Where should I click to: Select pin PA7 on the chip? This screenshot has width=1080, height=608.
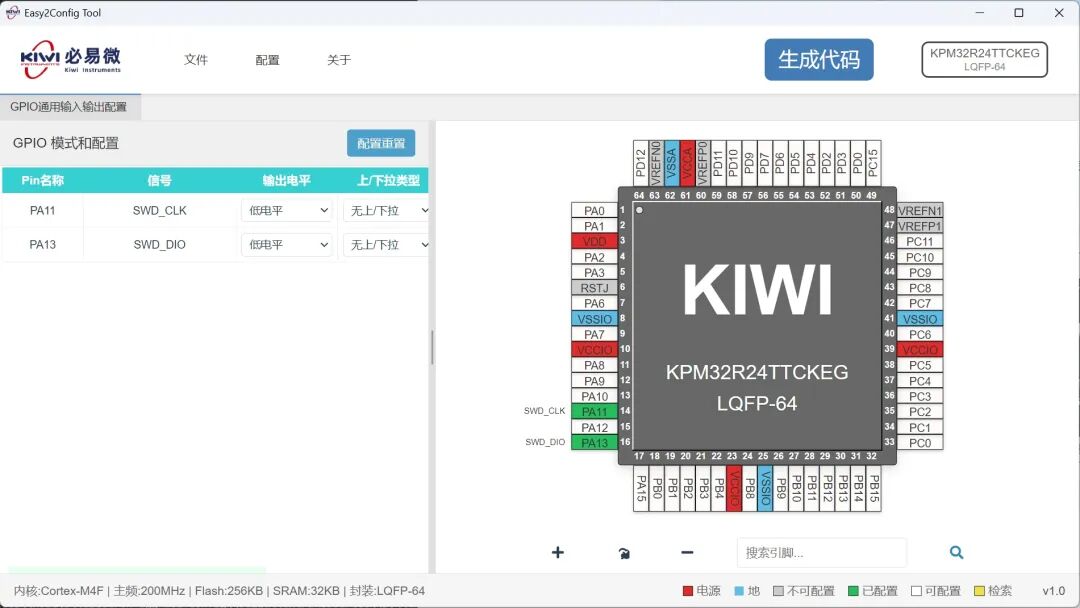(594, 335)
